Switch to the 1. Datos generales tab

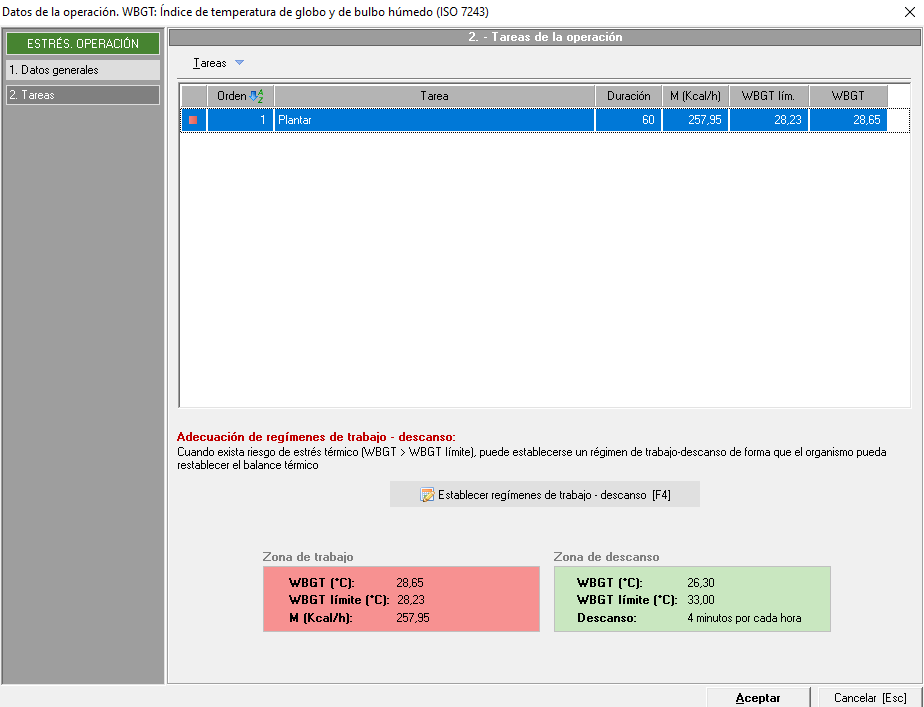point(82,70)
